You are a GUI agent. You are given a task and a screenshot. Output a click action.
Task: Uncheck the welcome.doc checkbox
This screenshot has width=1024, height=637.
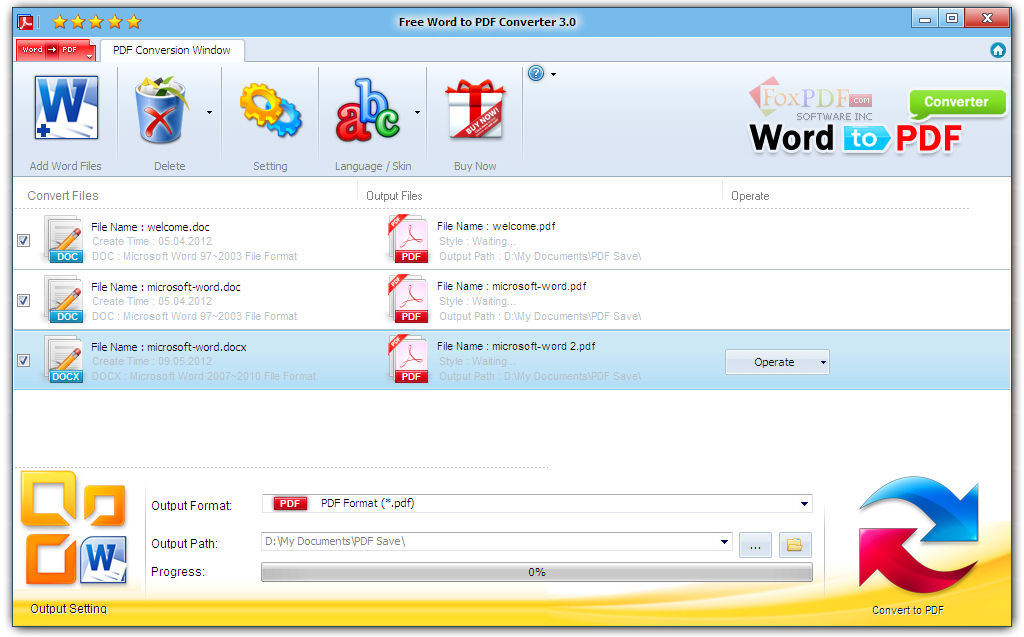point(24,240)
